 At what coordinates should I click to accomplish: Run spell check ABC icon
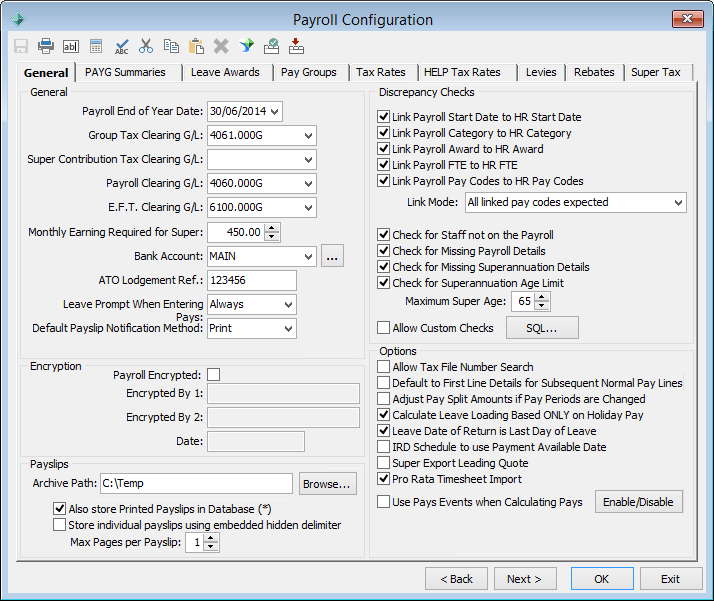(121, 46)
